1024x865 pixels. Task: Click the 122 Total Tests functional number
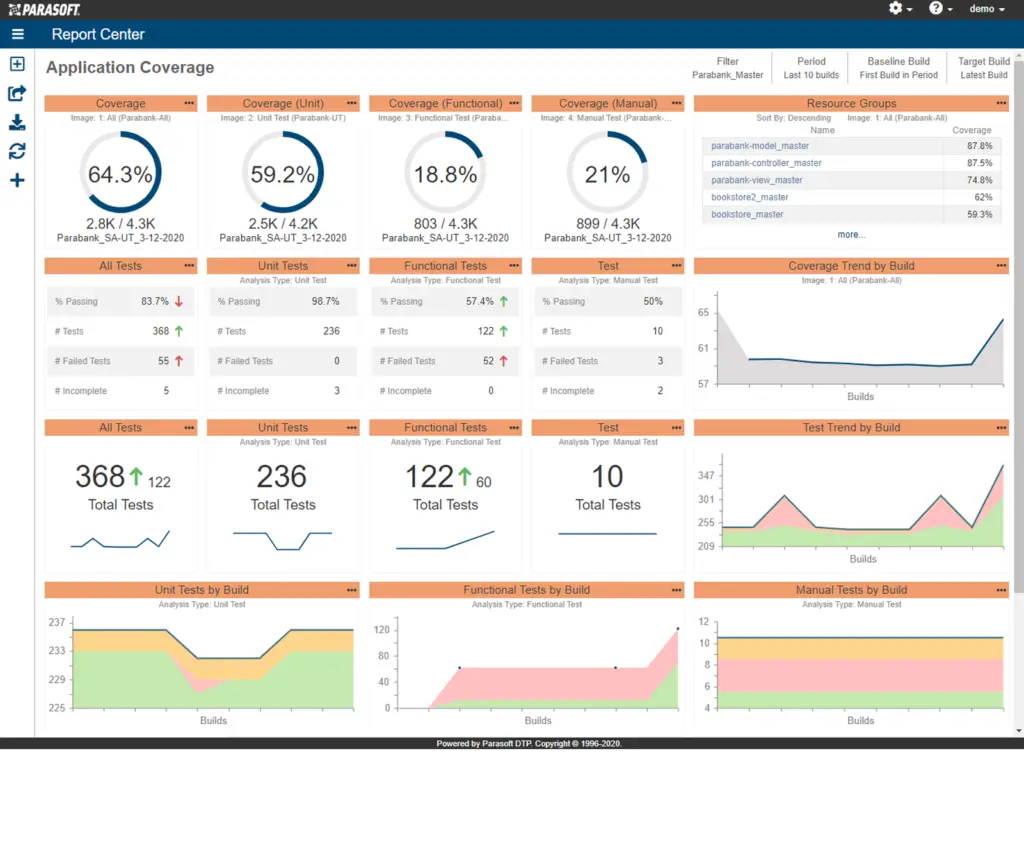(x=429, y=477)
